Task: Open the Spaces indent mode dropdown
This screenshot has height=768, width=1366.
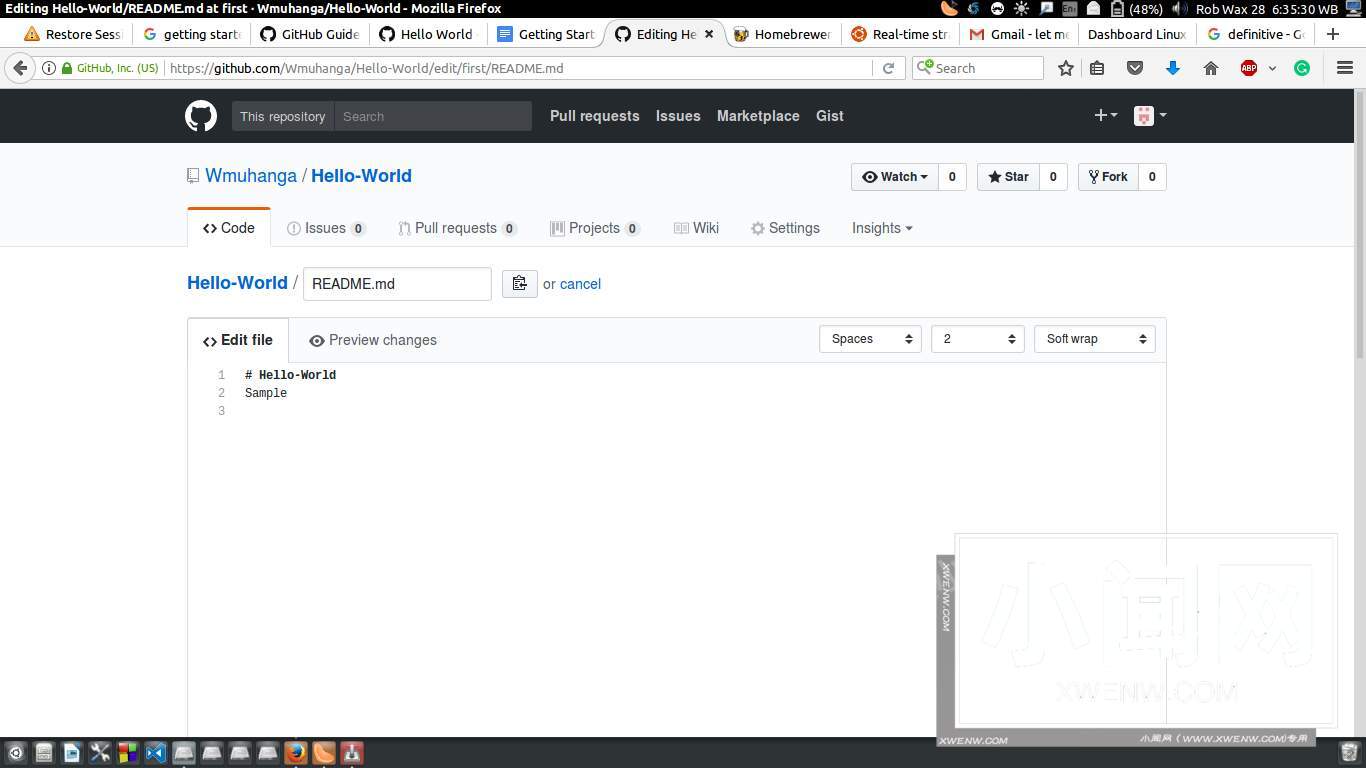Action: [x=870, y=339]
